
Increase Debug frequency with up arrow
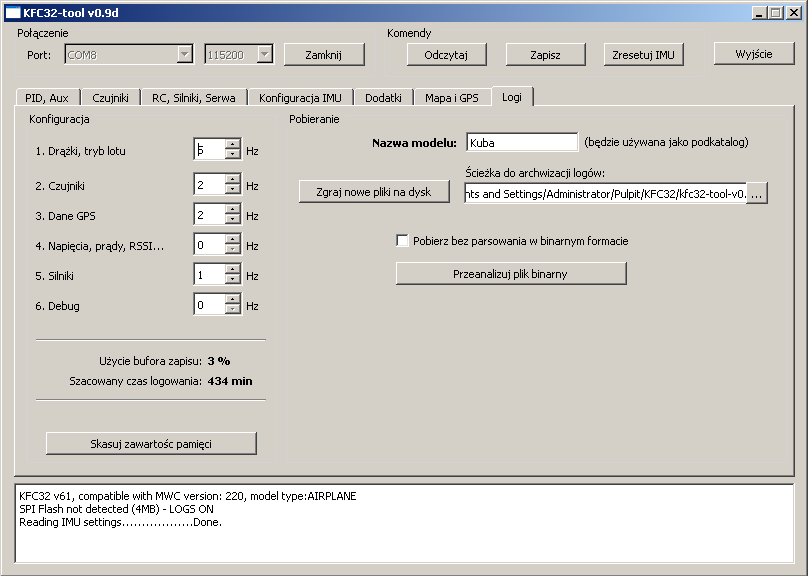pyautogui.click(x=233, y=300)
